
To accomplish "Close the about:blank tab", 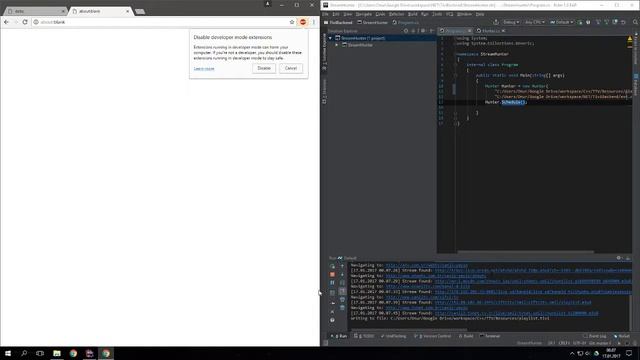I will click(127, 11).
